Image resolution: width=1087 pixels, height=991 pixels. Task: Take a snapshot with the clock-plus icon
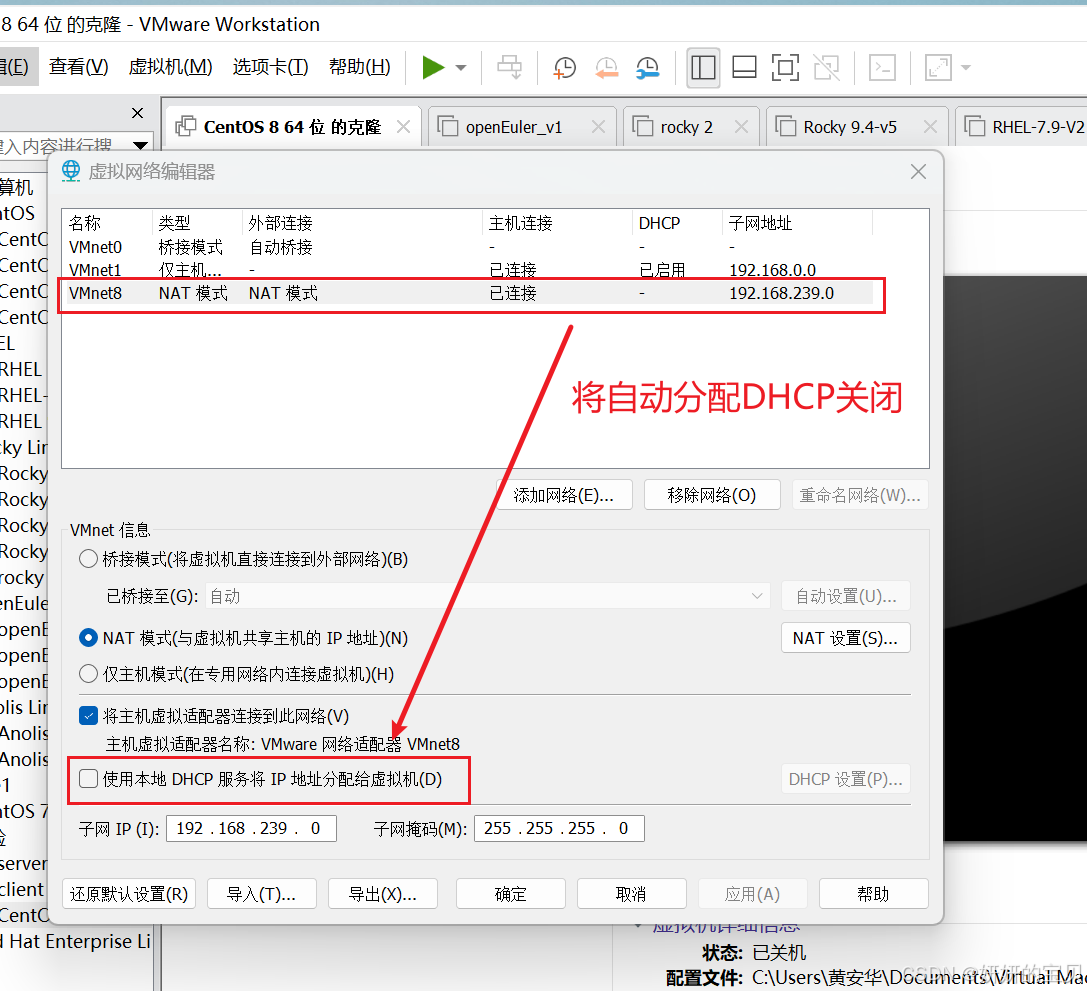564,67
